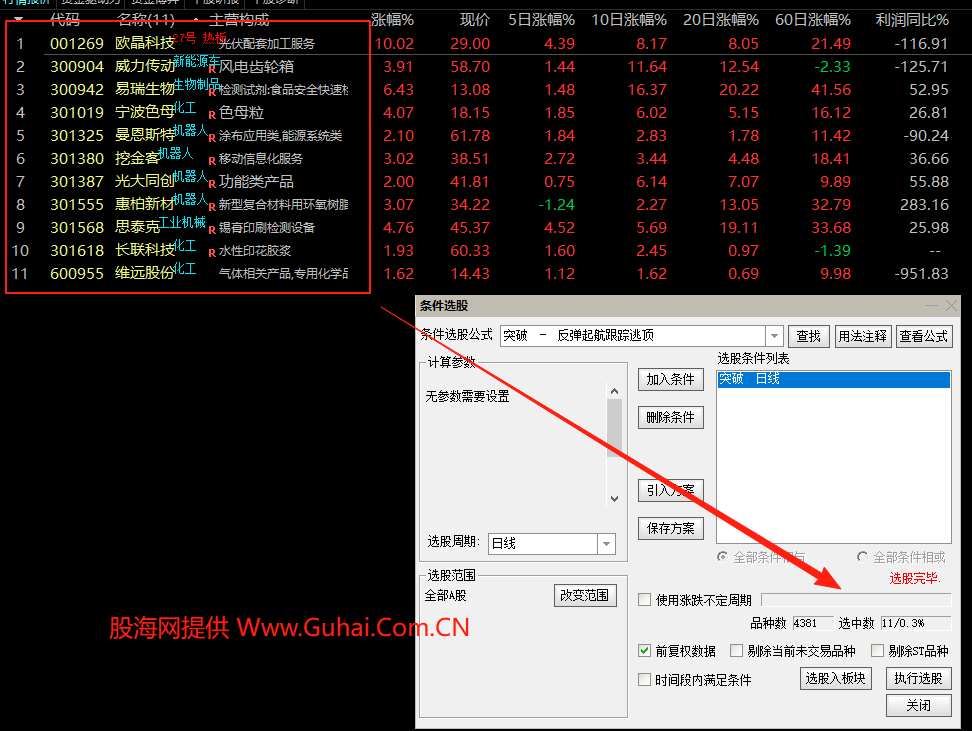Select the 全部条件相与 radio button

722,557
